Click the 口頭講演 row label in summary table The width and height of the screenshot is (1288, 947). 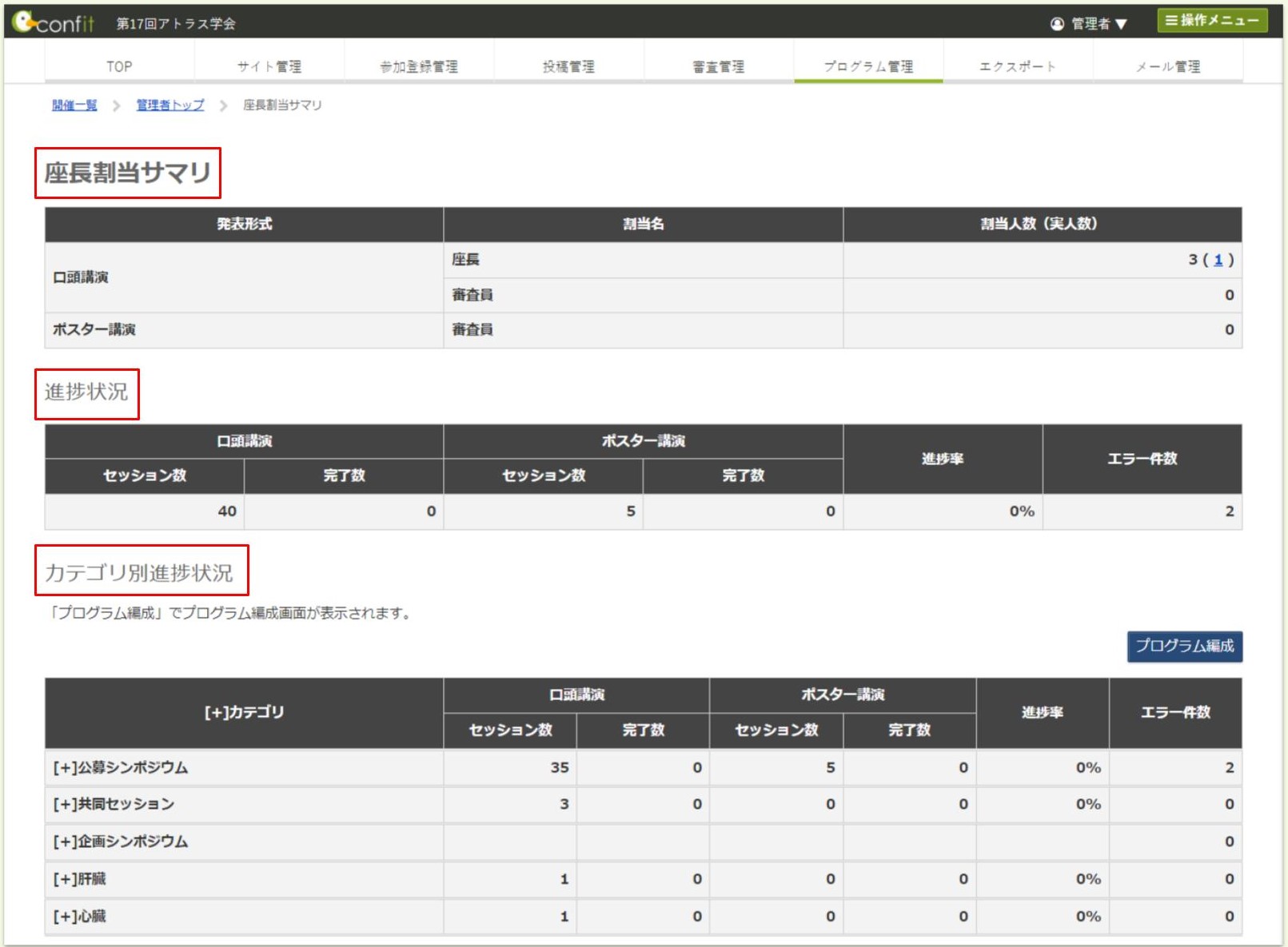point(81,277)
